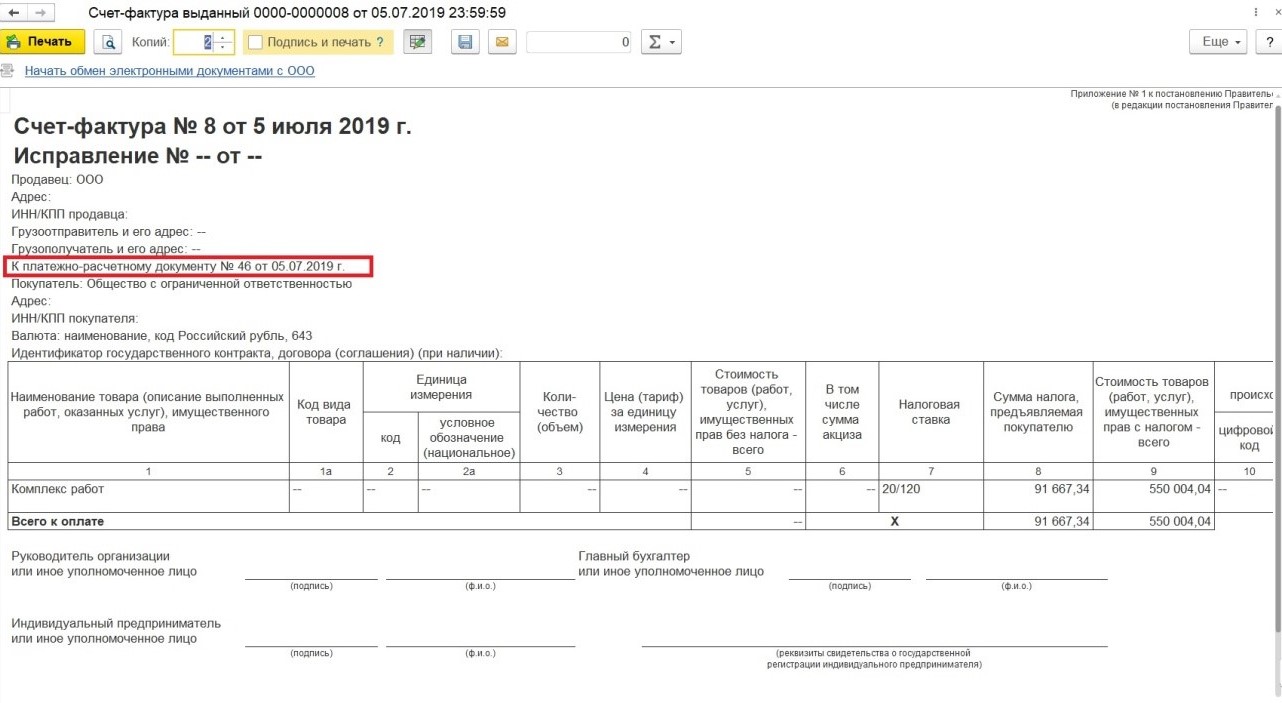Send the invoice by email envelope icon
The width and height of the screenshot is (1282, 703).
pyautogui.click(x=502, y=42)
